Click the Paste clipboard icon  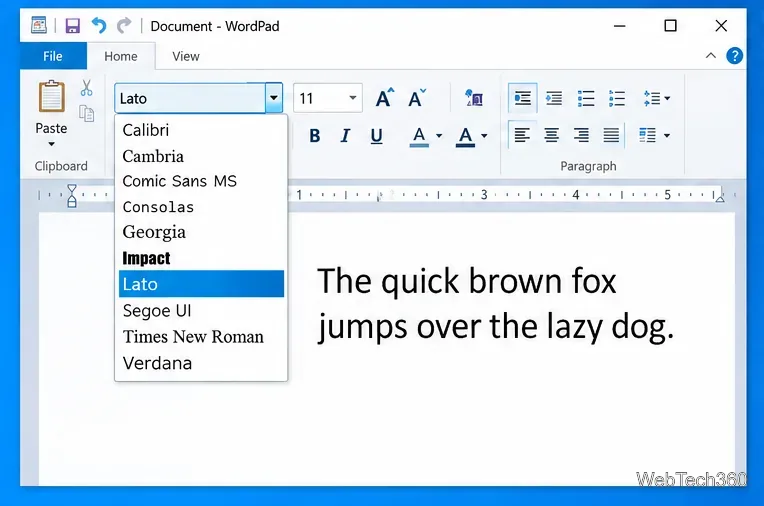51,97
